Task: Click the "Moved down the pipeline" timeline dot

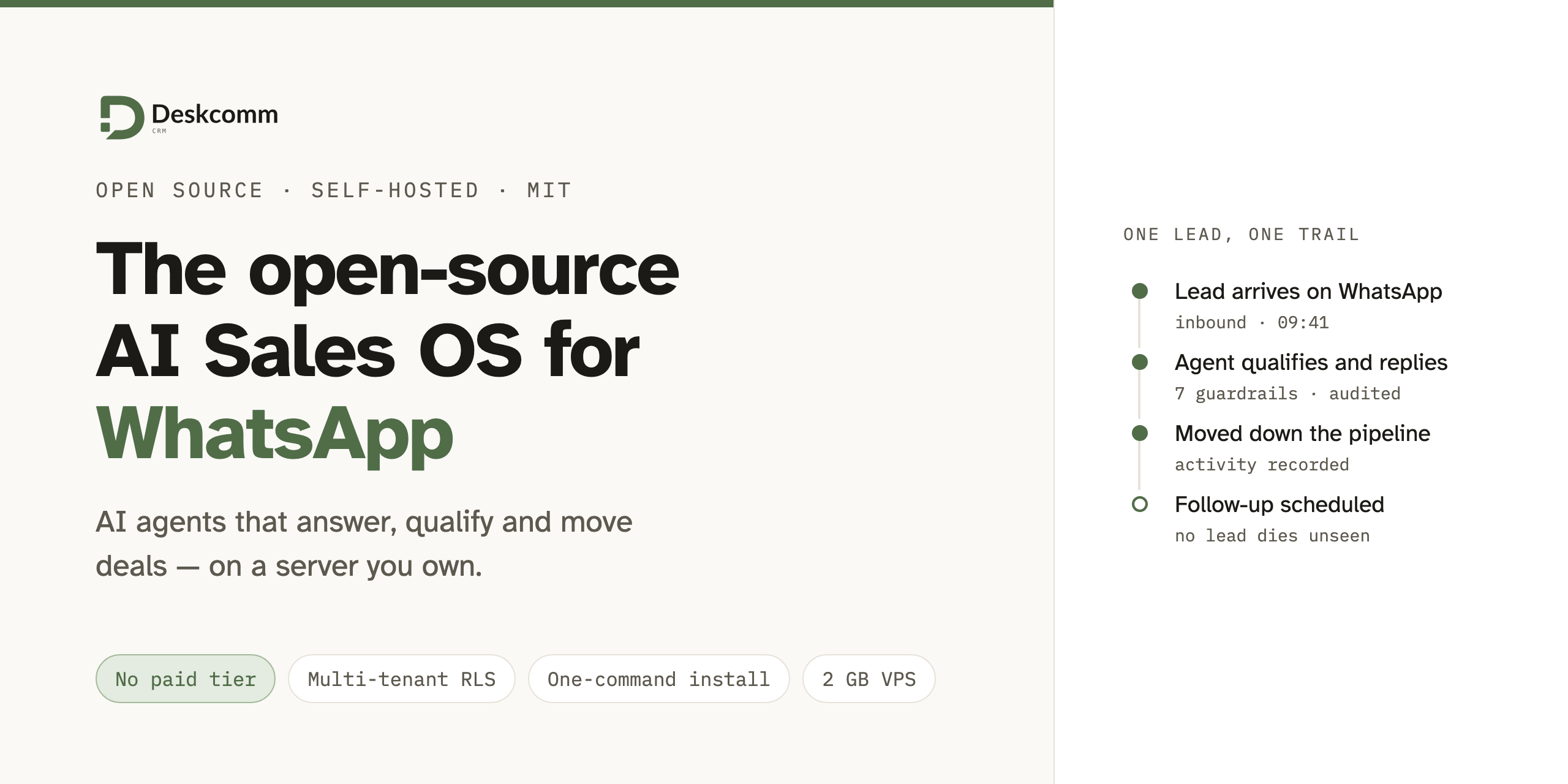Action: (x=1140, y=433)
